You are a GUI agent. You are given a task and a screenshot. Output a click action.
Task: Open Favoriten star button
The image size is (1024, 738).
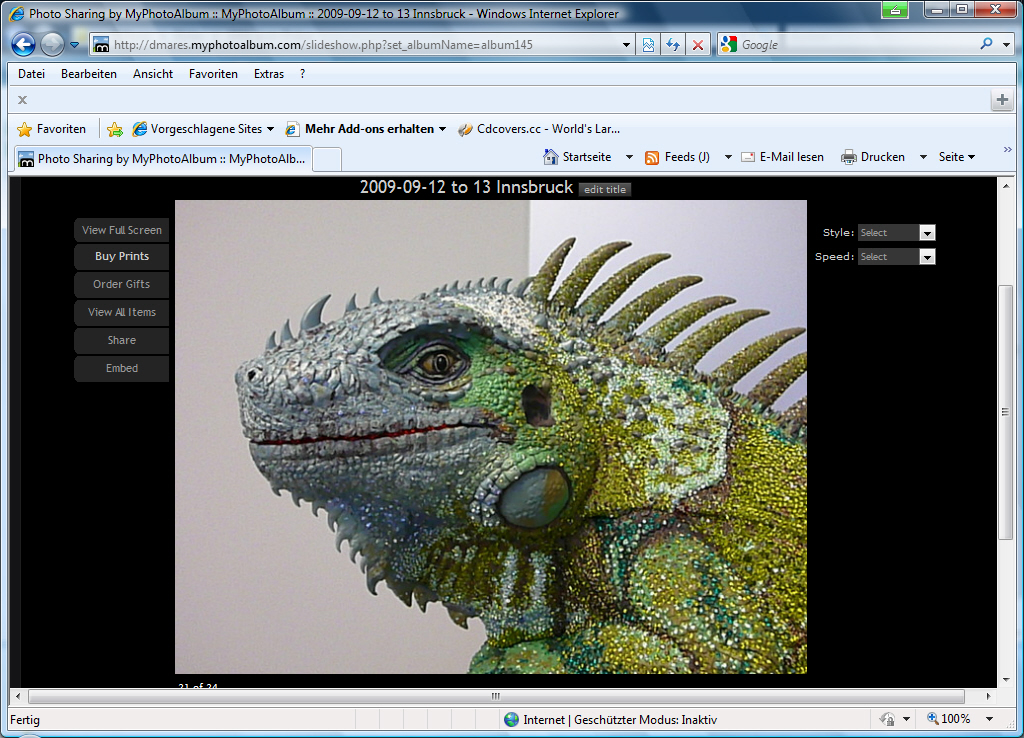(52, 129)
